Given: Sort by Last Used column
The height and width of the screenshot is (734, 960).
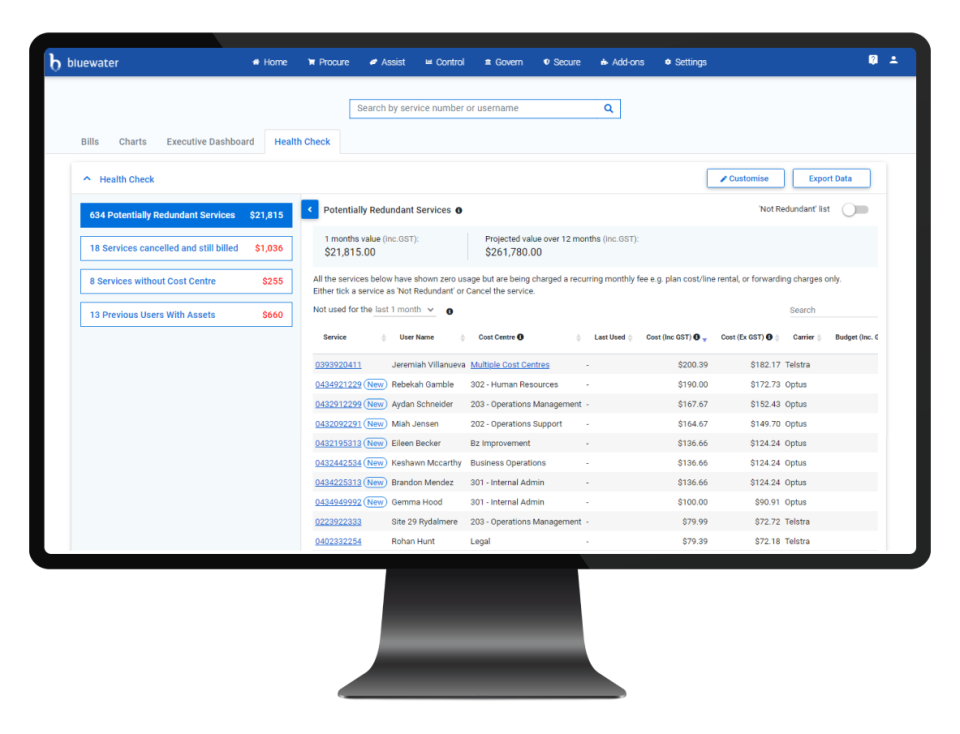Looking at the screenshot, I should coord(630,337).
